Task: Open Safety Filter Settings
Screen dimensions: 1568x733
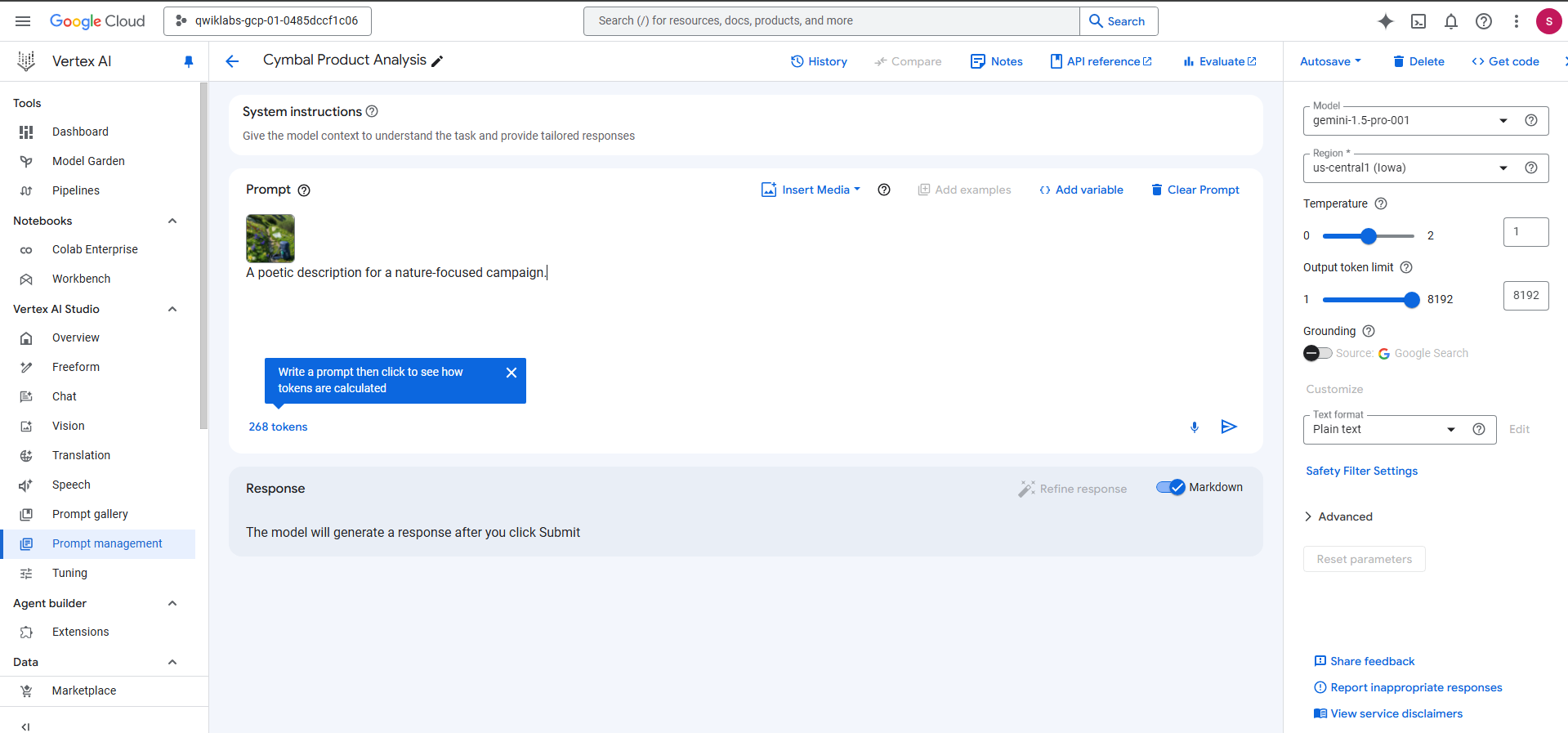Action: click(1361, 471)
